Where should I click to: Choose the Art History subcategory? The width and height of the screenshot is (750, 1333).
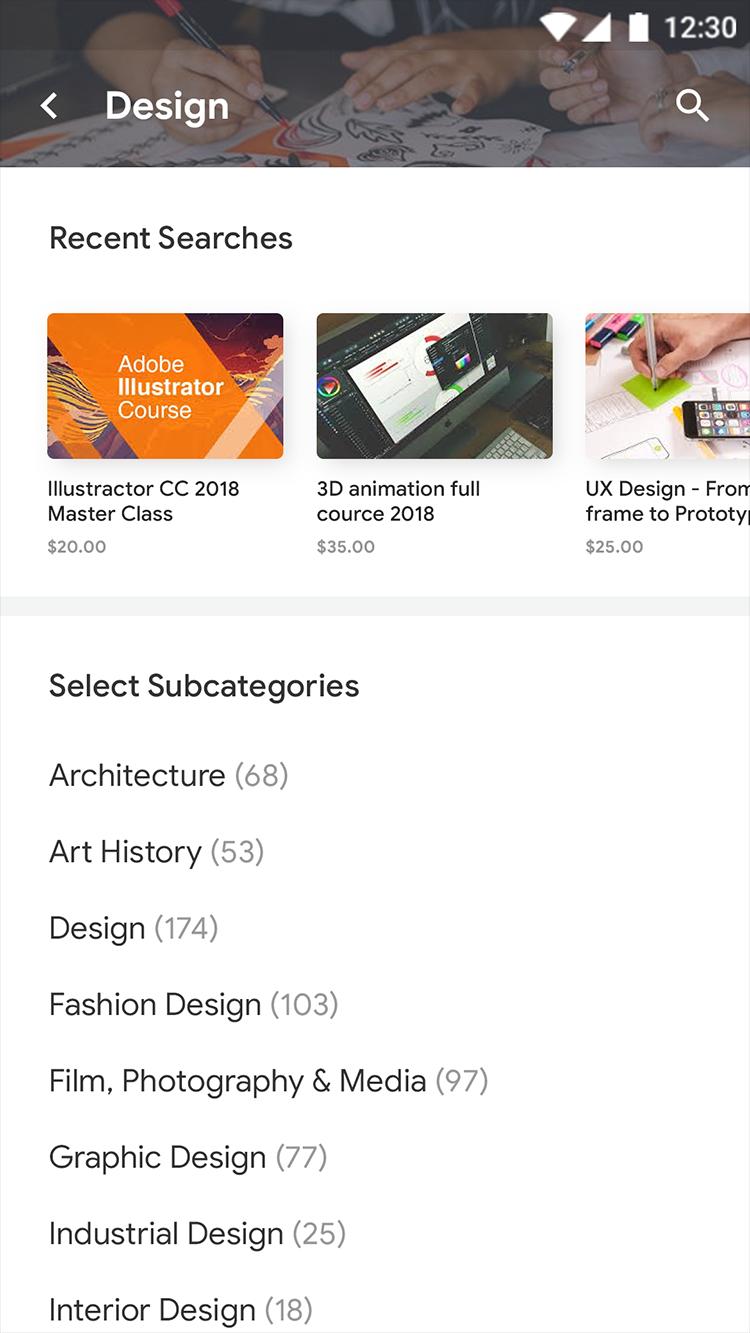pyautogui.click(x=156, y=852)
